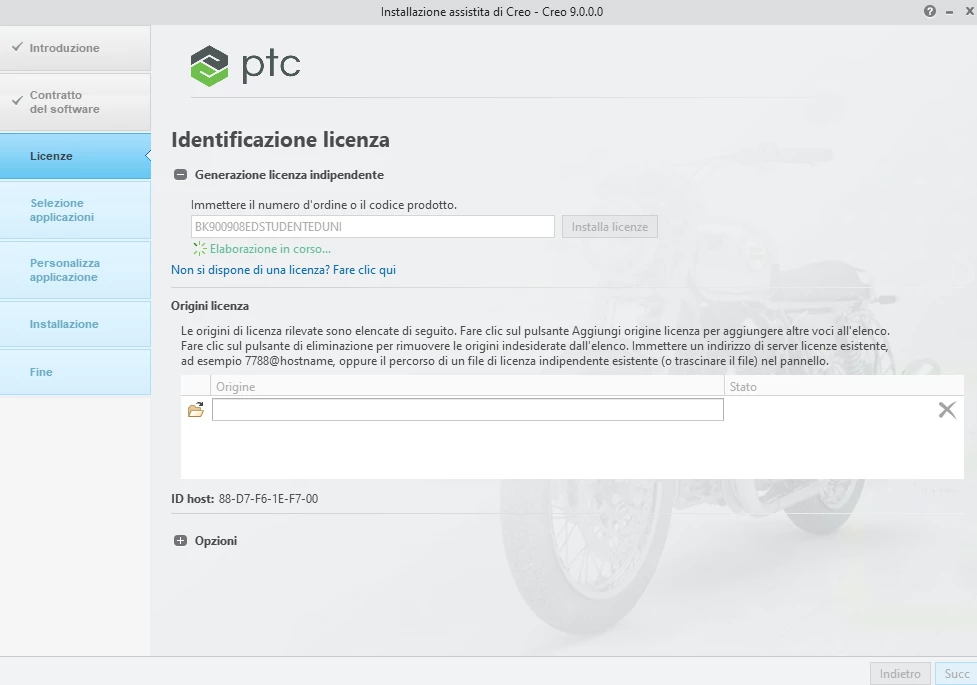Click the Origini licenza label

tap(210, 306)
